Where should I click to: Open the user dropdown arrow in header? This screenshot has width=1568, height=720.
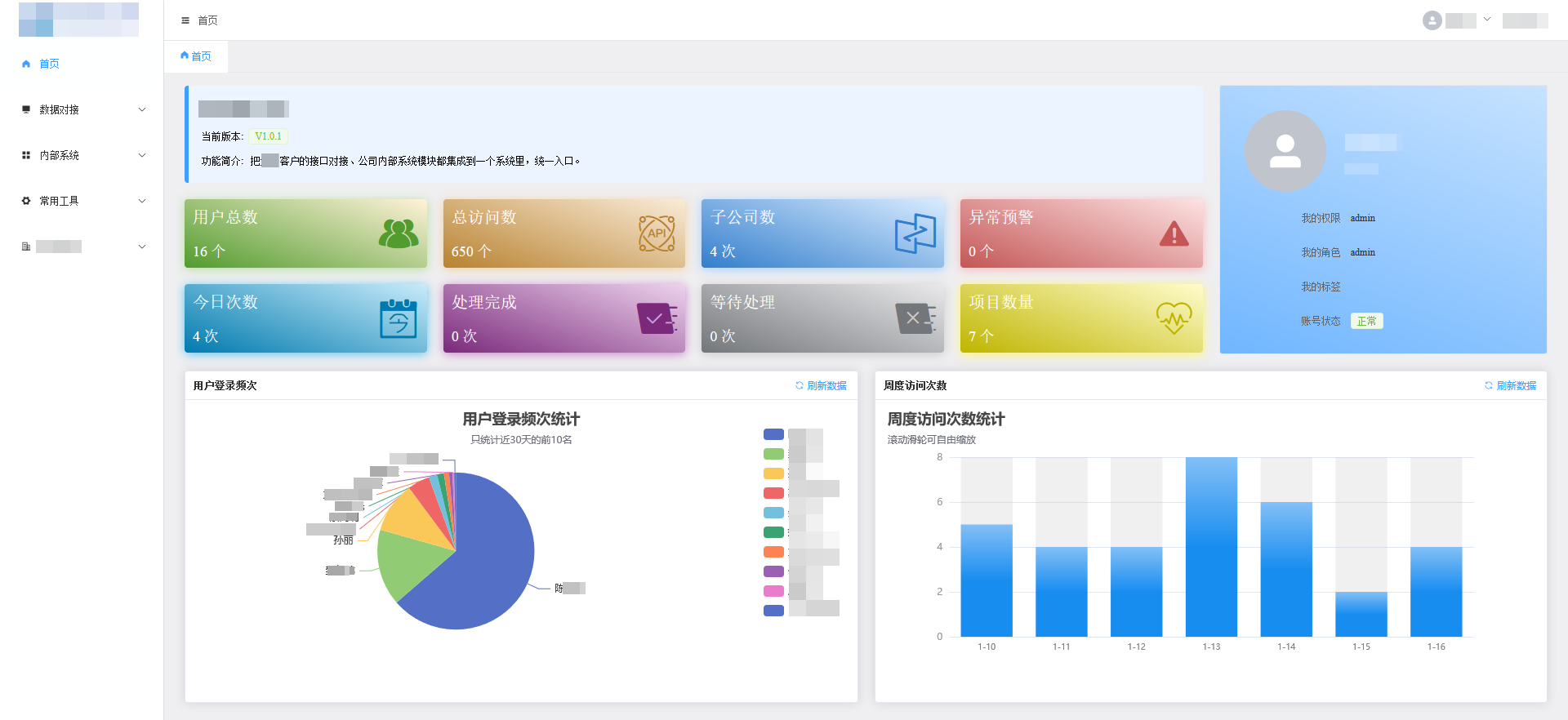[1487, 20]
